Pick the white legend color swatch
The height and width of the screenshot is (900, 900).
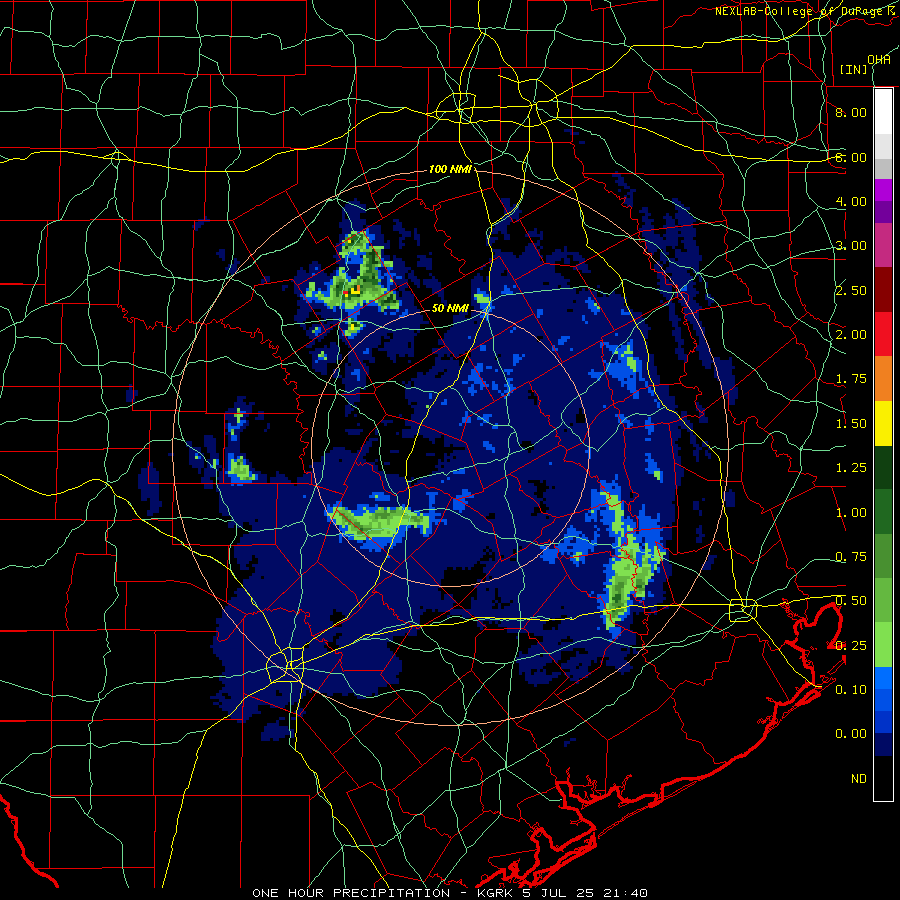click(x=883, y=112)
